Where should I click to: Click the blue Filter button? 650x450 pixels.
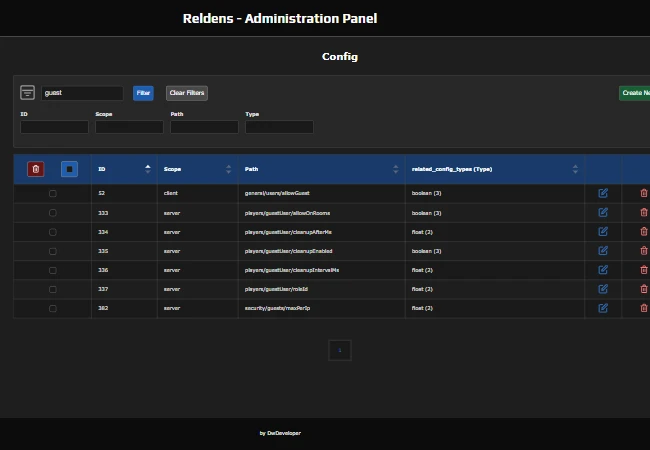click(x=143, y=93)
